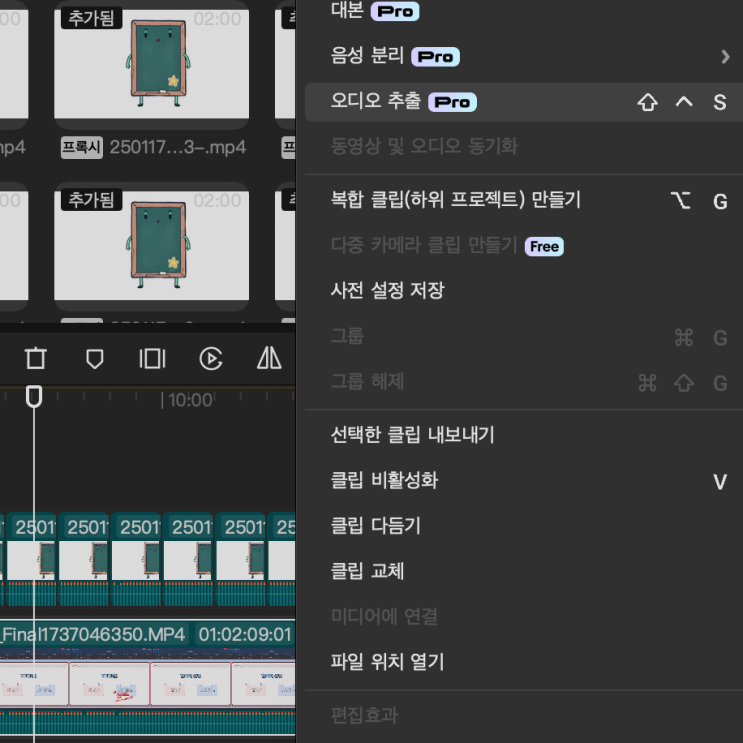Click the marker shield icon

coord(95,358)
